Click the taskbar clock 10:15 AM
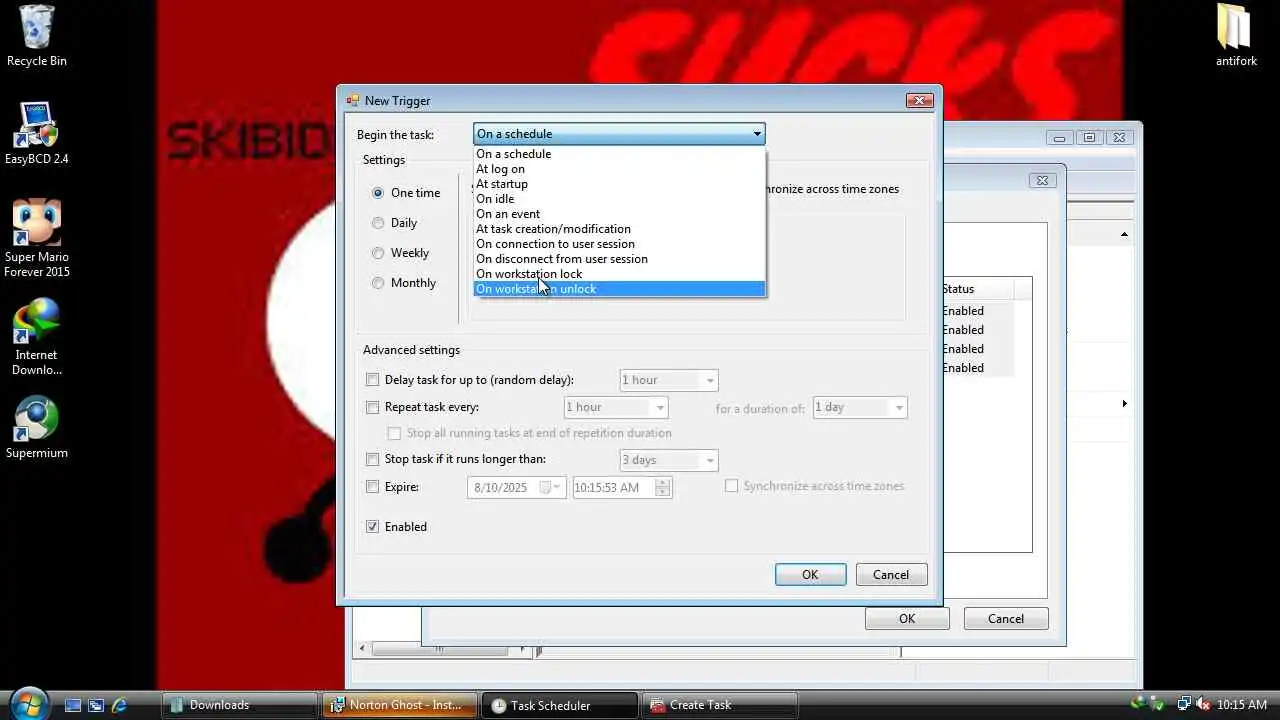 [x=1242, y=705]
